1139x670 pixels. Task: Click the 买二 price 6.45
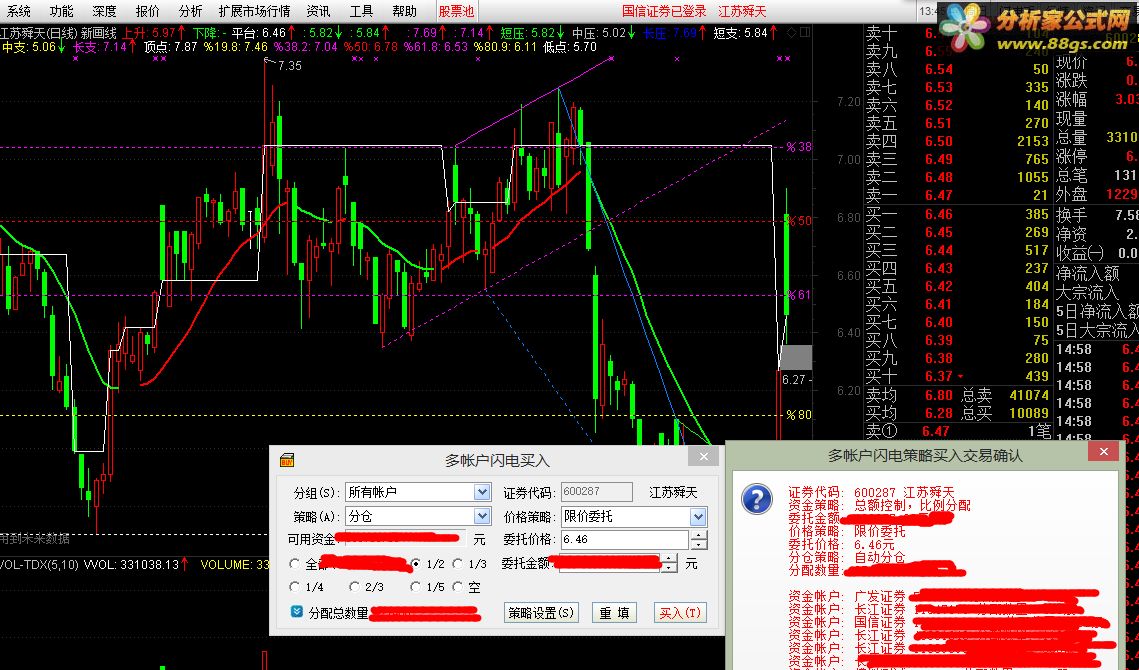939,232
